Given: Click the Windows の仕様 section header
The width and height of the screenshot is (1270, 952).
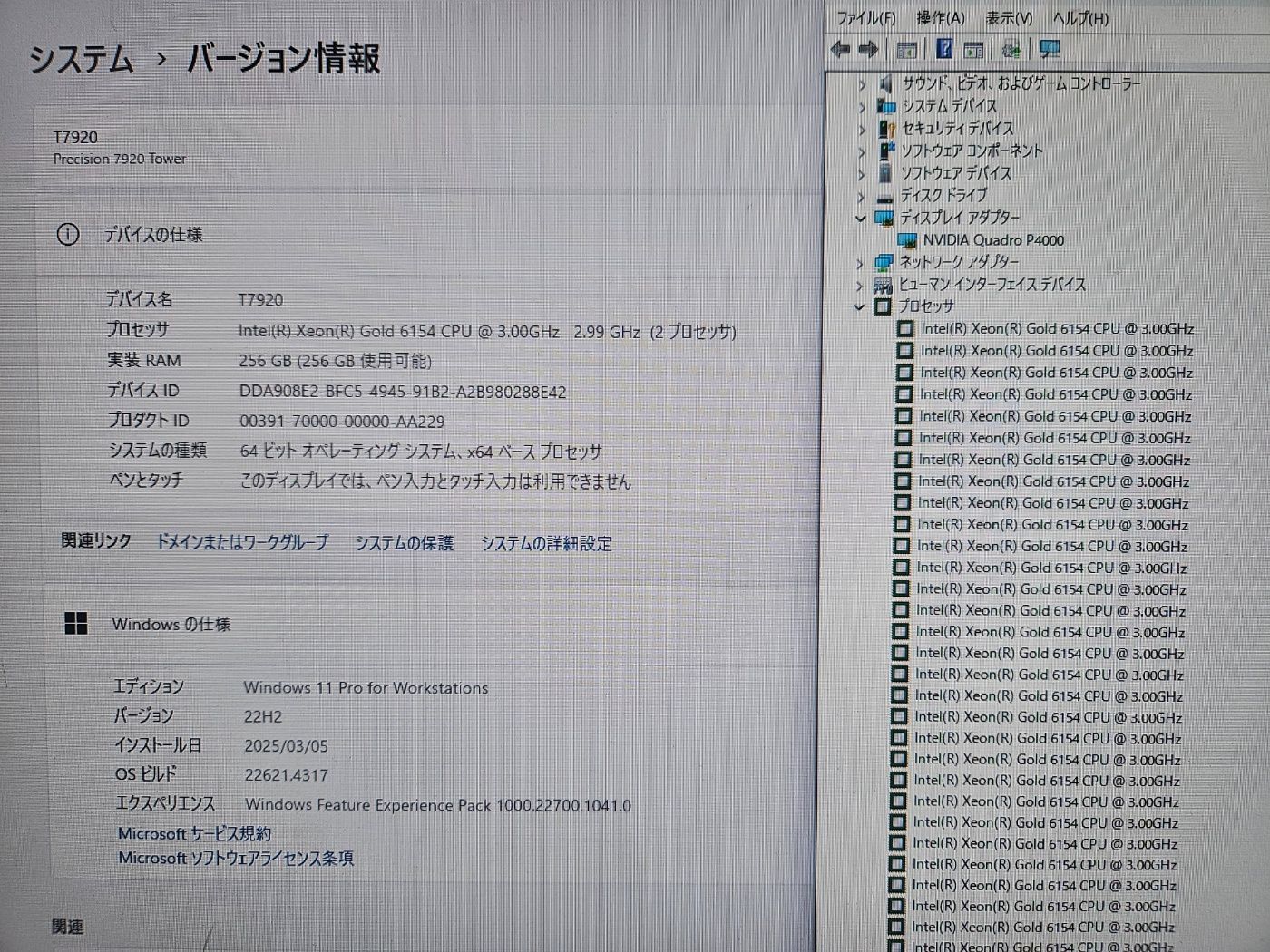Looking at the screenshot, I should tap(171, 624).
